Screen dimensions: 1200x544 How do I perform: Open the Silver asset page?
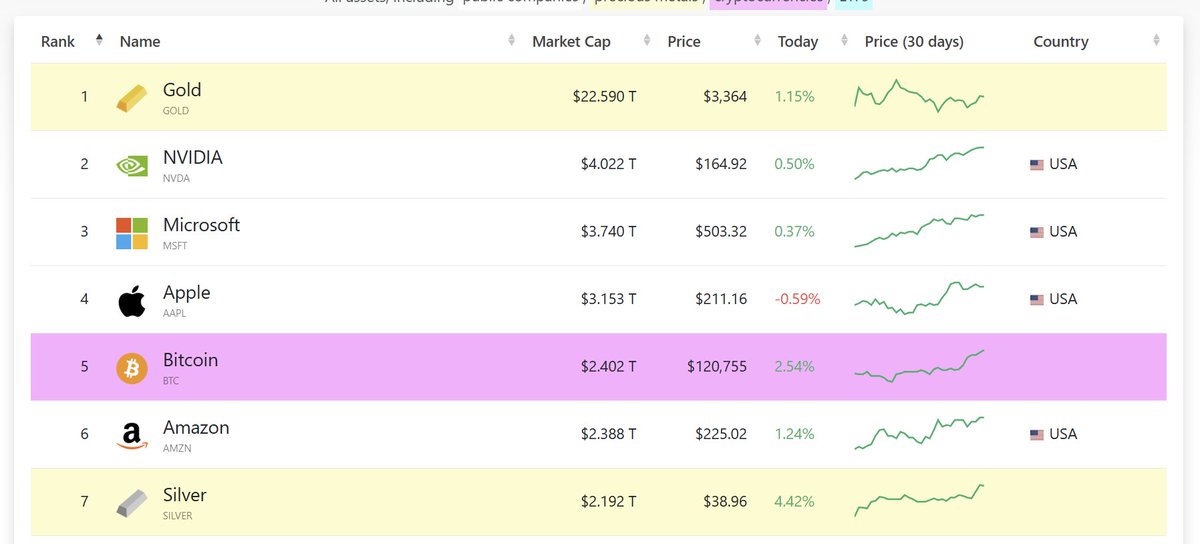pos(185,495)
